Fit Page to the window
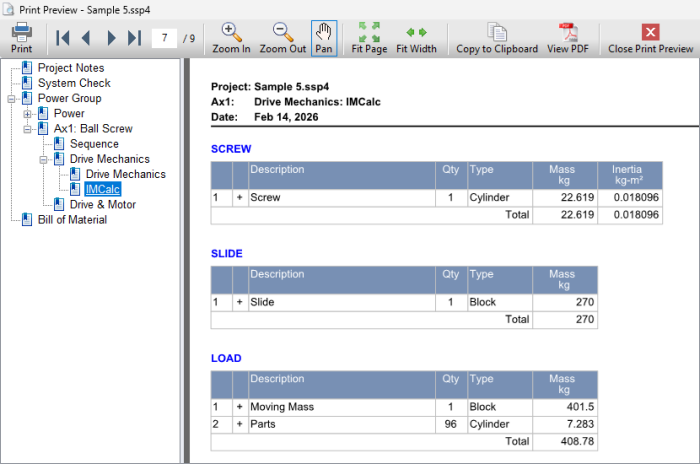700x464 pixels. tap(369, 37)
